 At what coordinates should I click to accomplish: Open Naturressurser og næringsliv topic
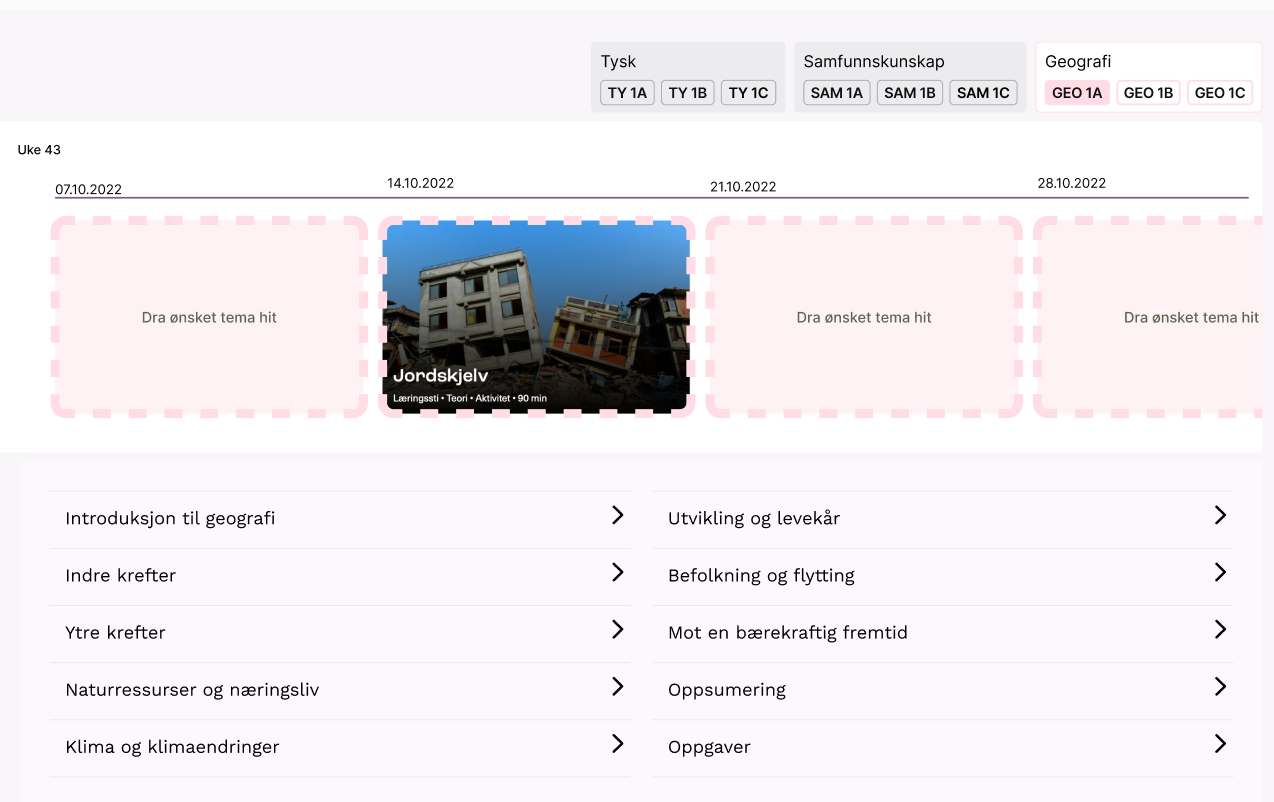pos(340,690)
